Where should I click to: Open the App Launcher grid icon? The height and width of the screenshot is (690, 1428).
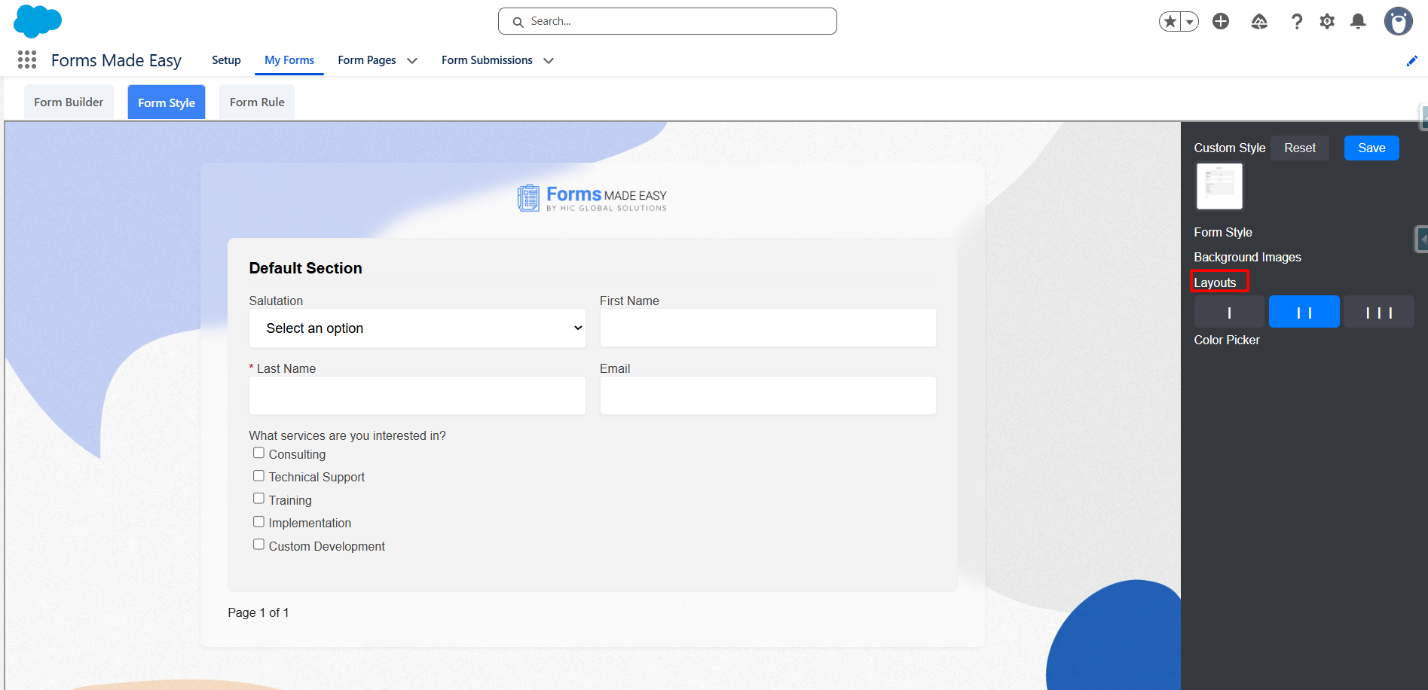coord(27,60)
